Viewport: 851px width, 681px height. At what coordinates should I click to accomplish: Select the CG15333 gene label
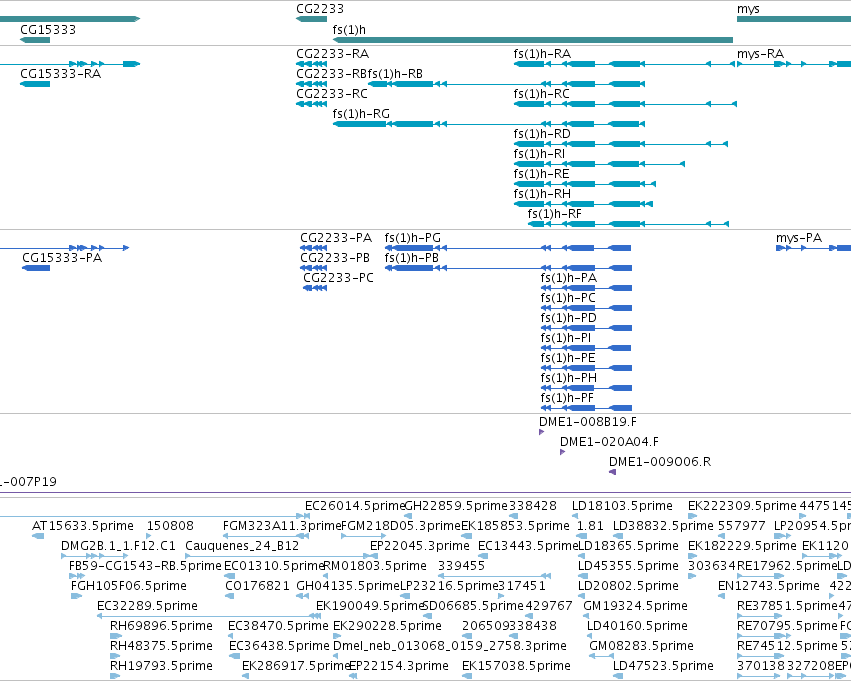pos(48,29)
